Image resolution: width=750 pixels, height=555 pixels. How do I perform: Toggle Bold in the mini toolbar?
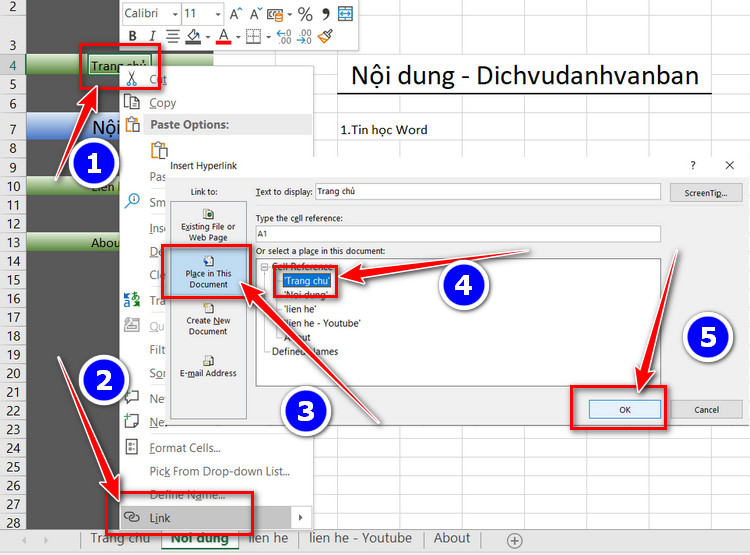click(x=132, y=36)
